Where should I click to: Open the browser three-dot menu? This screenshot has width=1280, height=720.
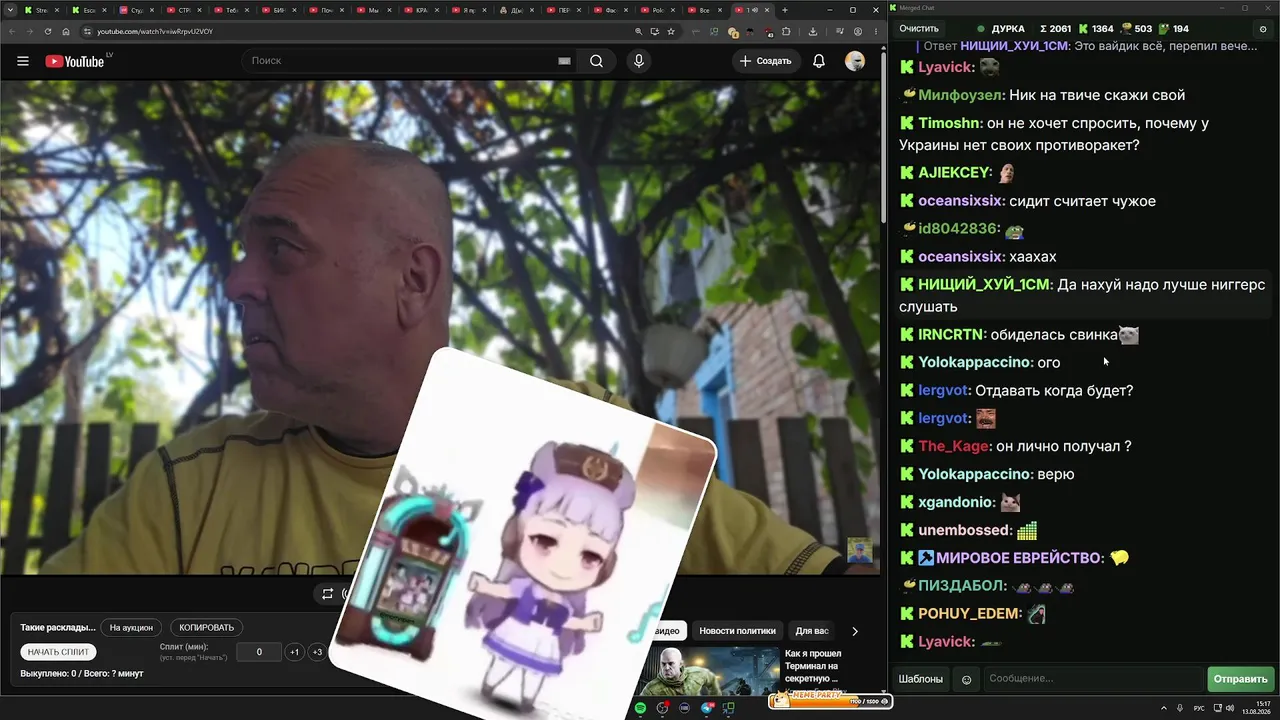click(875, 31)
